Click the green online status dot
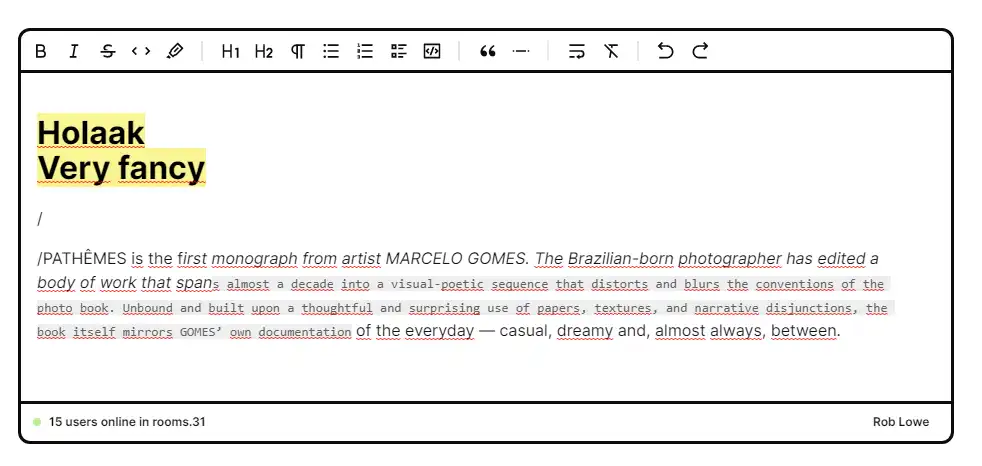 coord(37,422)
